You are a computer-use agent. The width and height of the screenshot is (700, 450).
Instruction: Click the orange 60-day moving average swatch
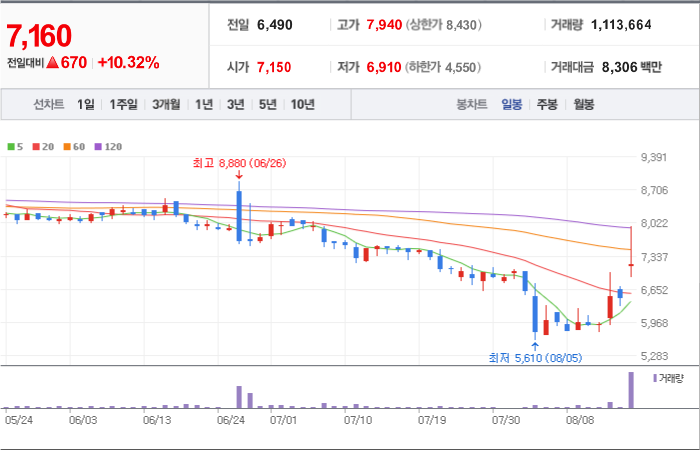click(67, 147)
